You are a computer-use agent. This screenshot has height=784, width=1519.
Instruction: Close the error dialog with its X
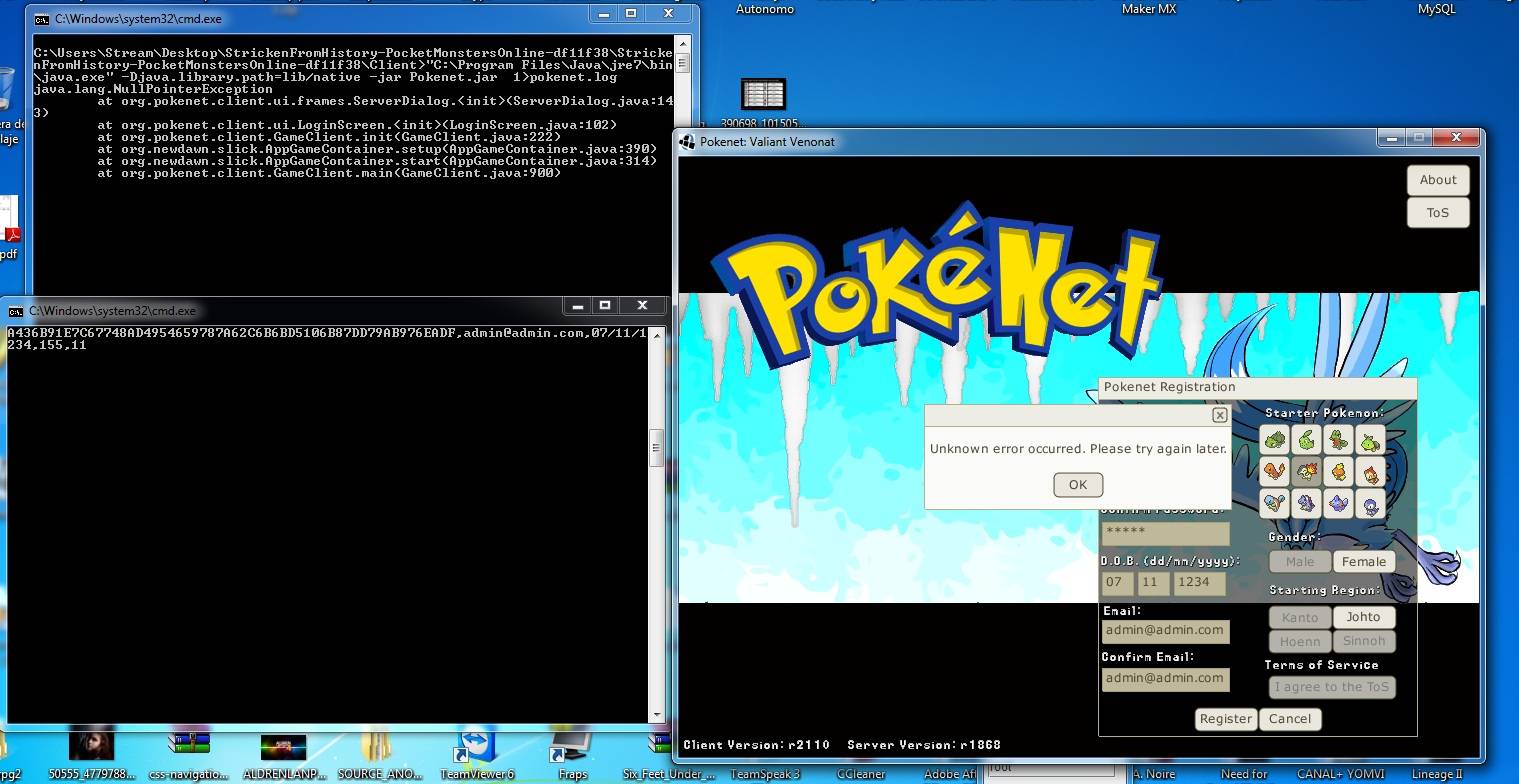click(1220, 415)
